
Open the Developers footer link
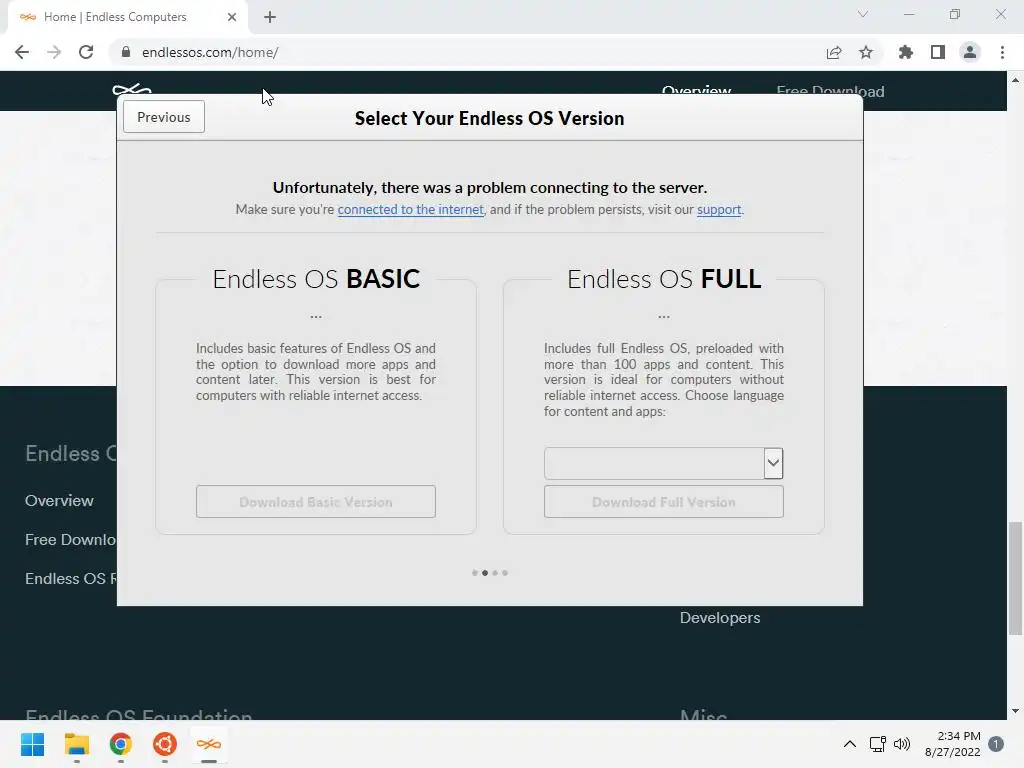[x=720, y=618]
